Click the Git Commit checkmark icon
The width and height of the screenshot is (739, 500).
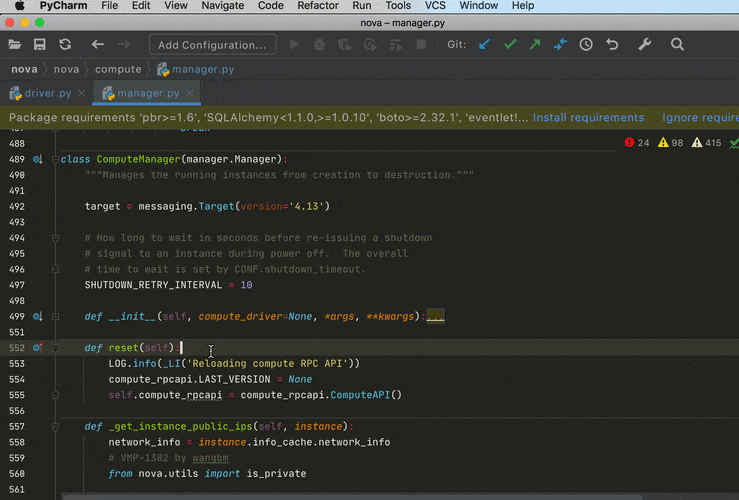click(510, 45)
